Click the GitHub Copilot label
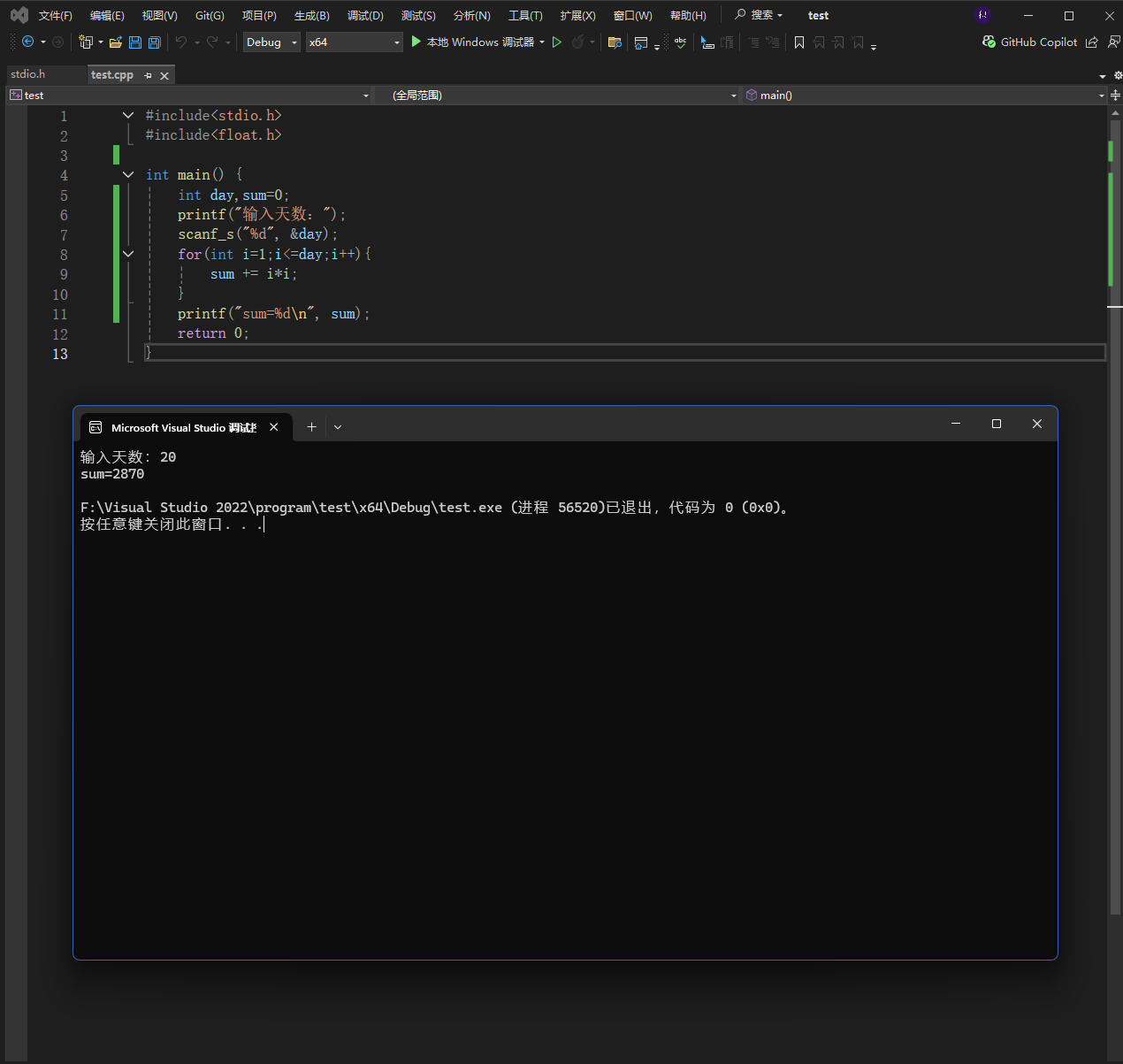1123x1064 pixels. (1039, 42)
